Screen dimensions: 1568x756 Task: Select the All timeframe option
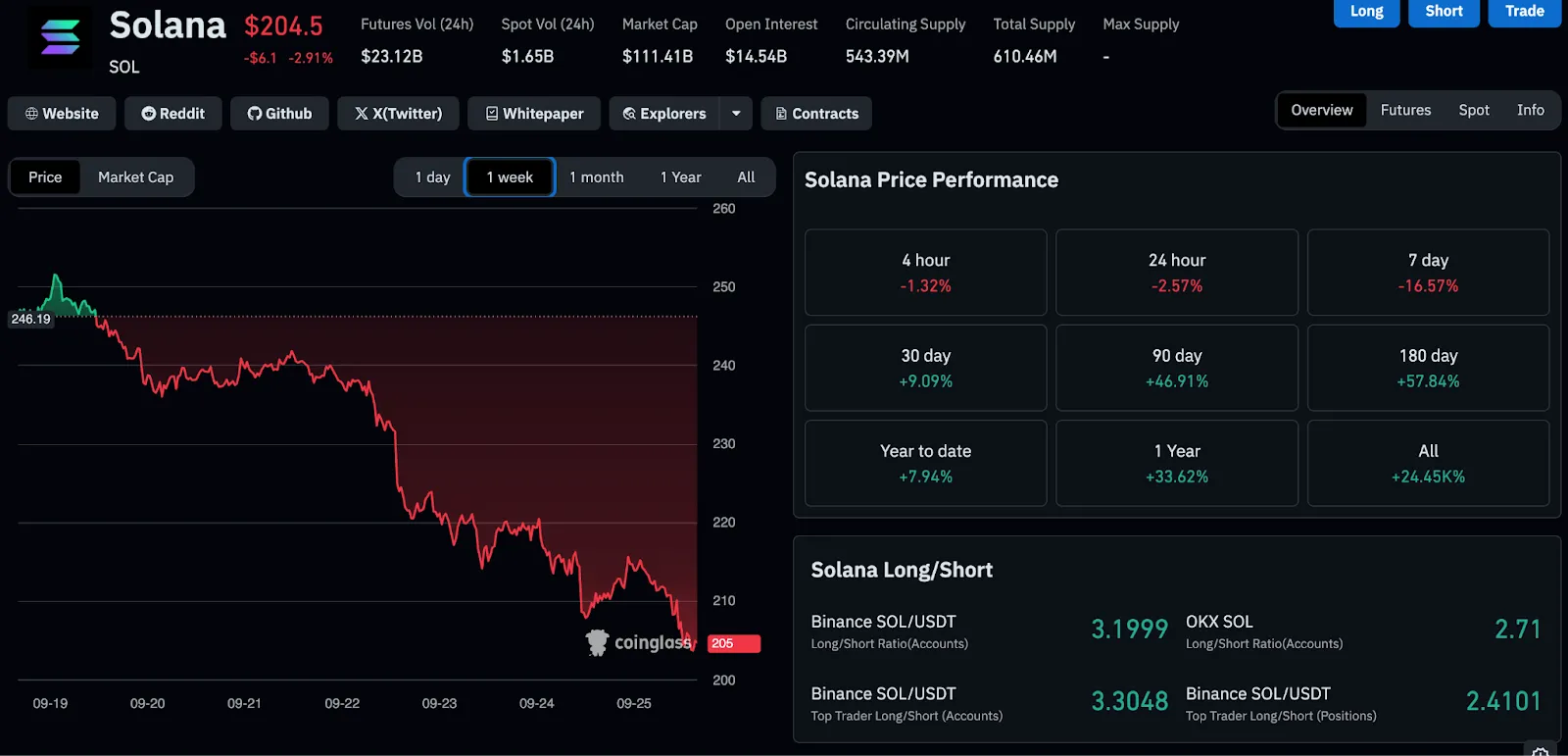pos(746,177)
